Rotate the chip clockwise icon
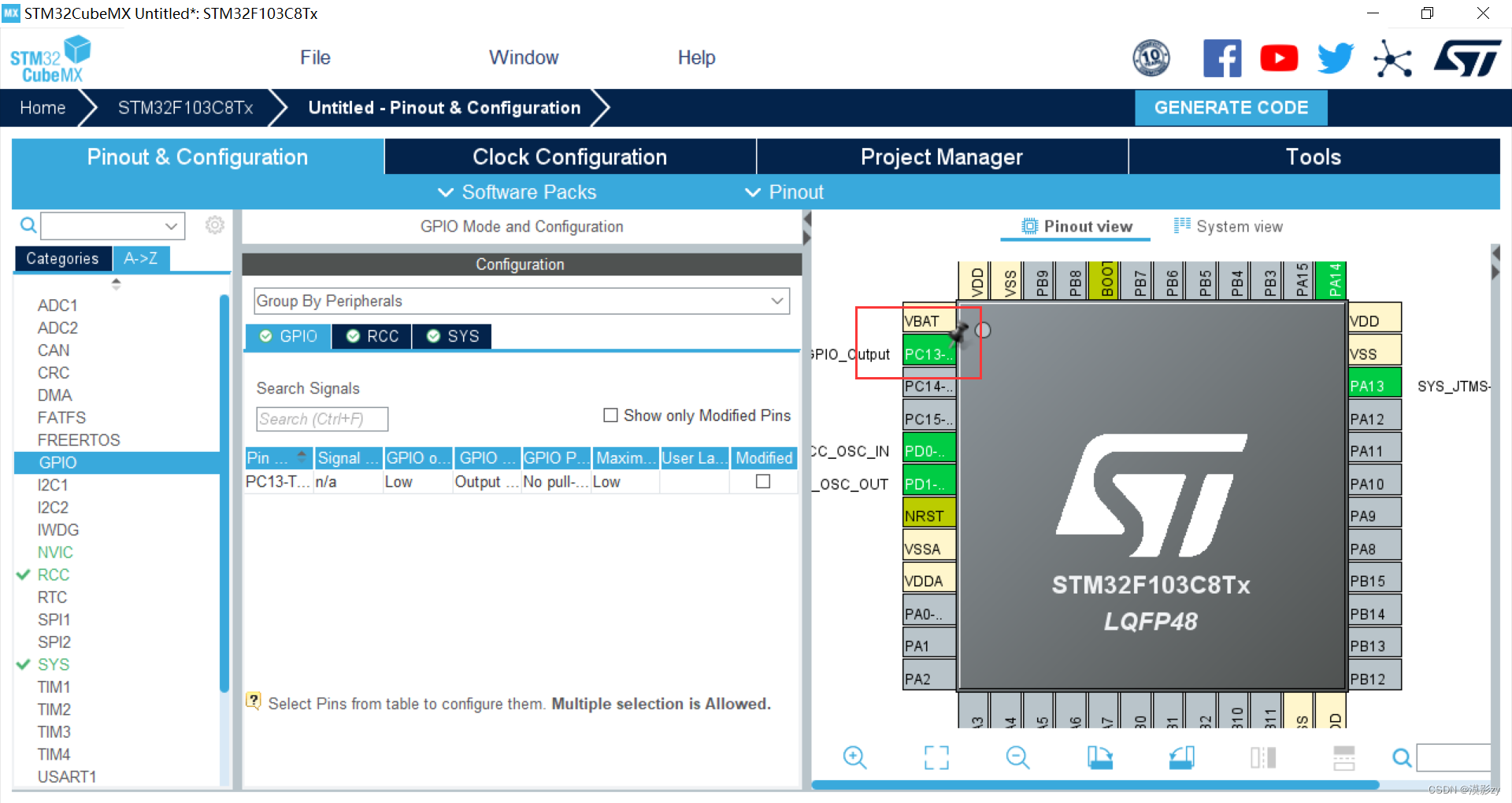1512x803 pixels. [x=1099, y=757]
